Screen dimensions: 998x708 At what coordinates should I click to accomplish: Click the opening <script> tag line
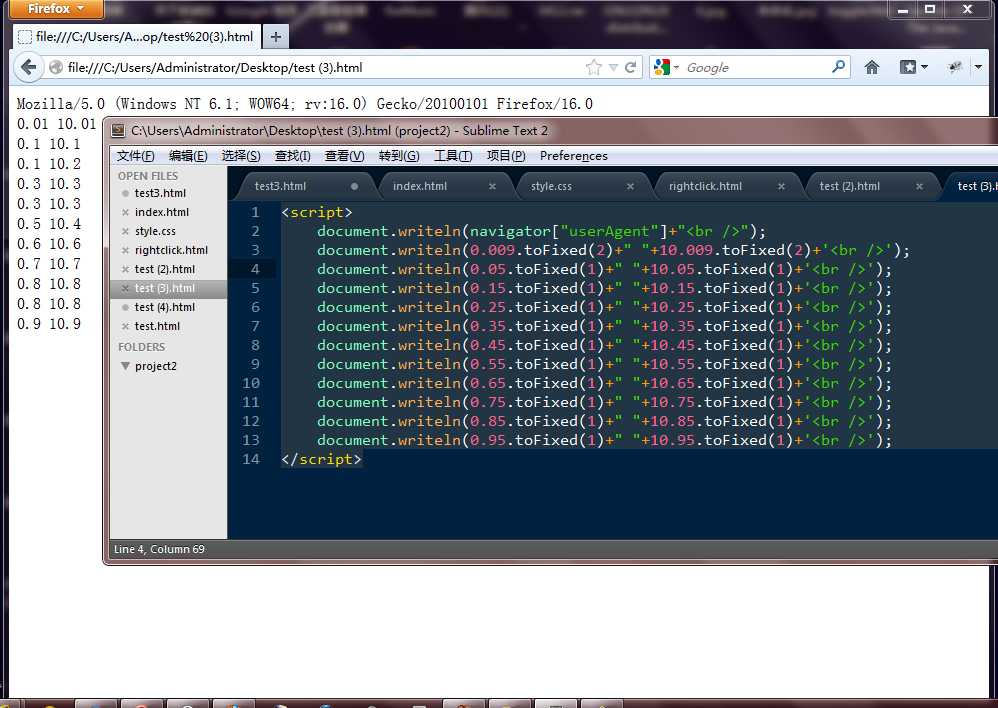click(316, 212)
